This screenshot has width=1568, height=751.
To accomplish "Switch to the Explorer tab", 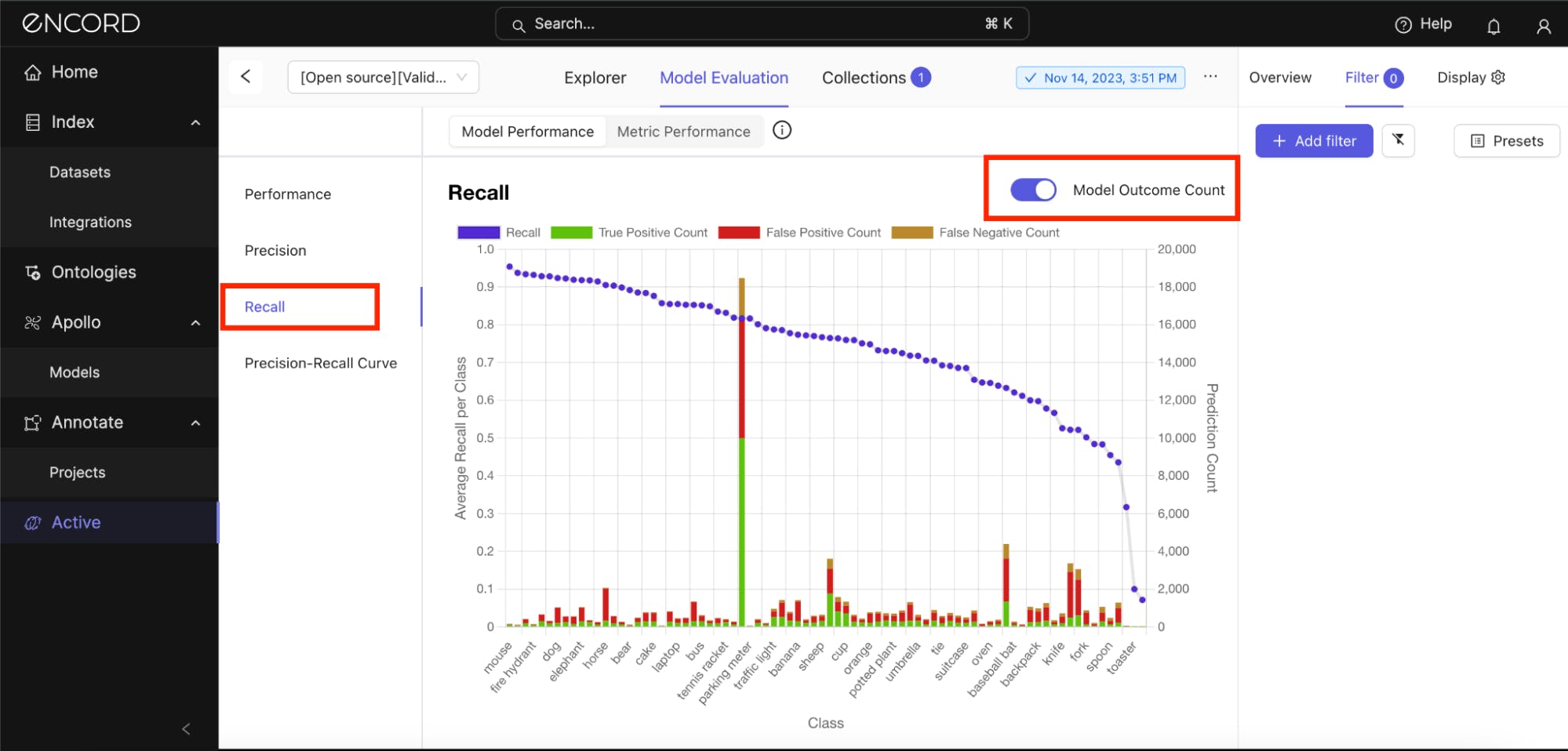I will tap(594, 78).
